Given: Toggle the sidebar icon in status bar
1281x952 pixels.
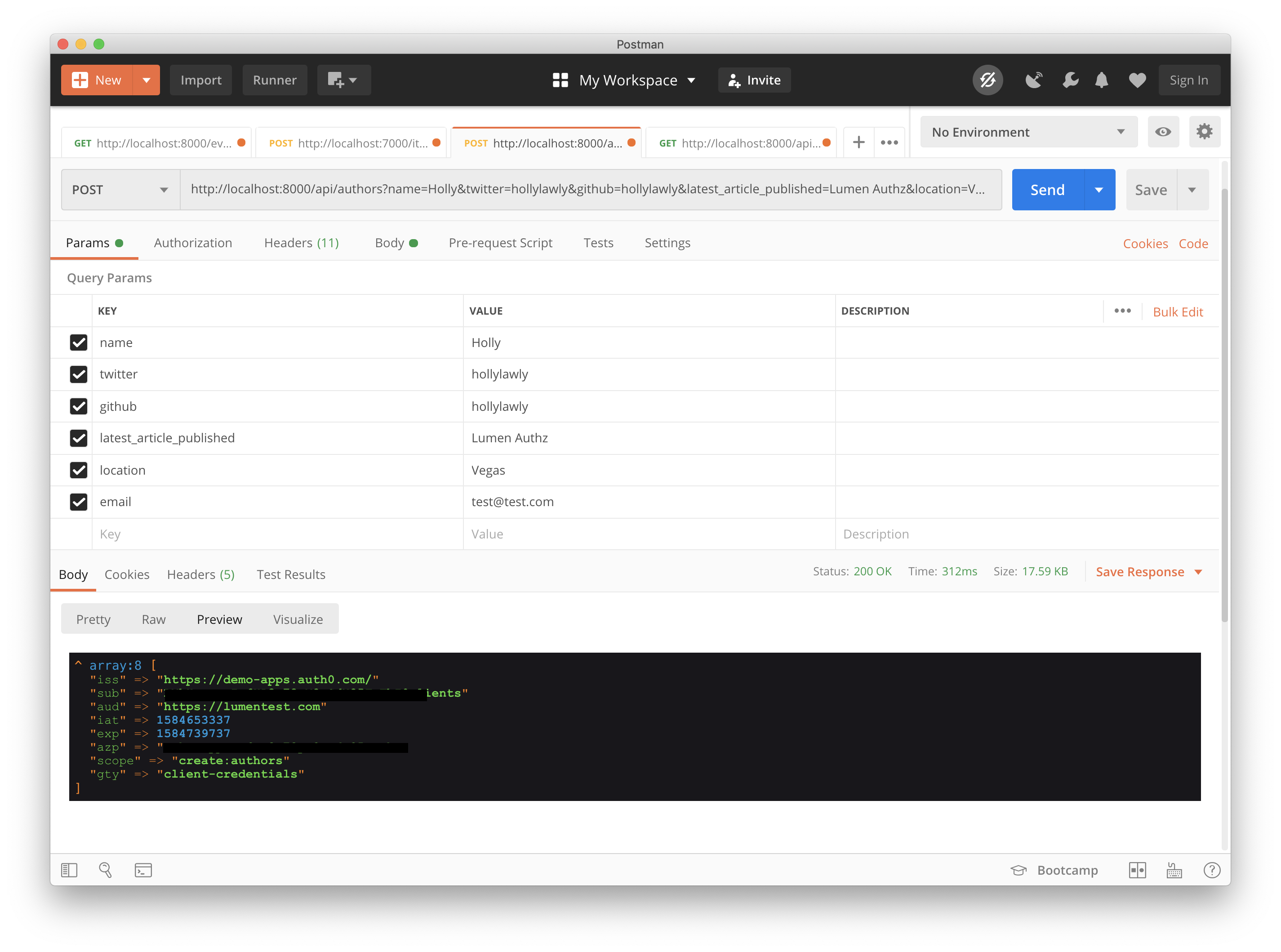Looking at the screenshot, I should 69,870.
